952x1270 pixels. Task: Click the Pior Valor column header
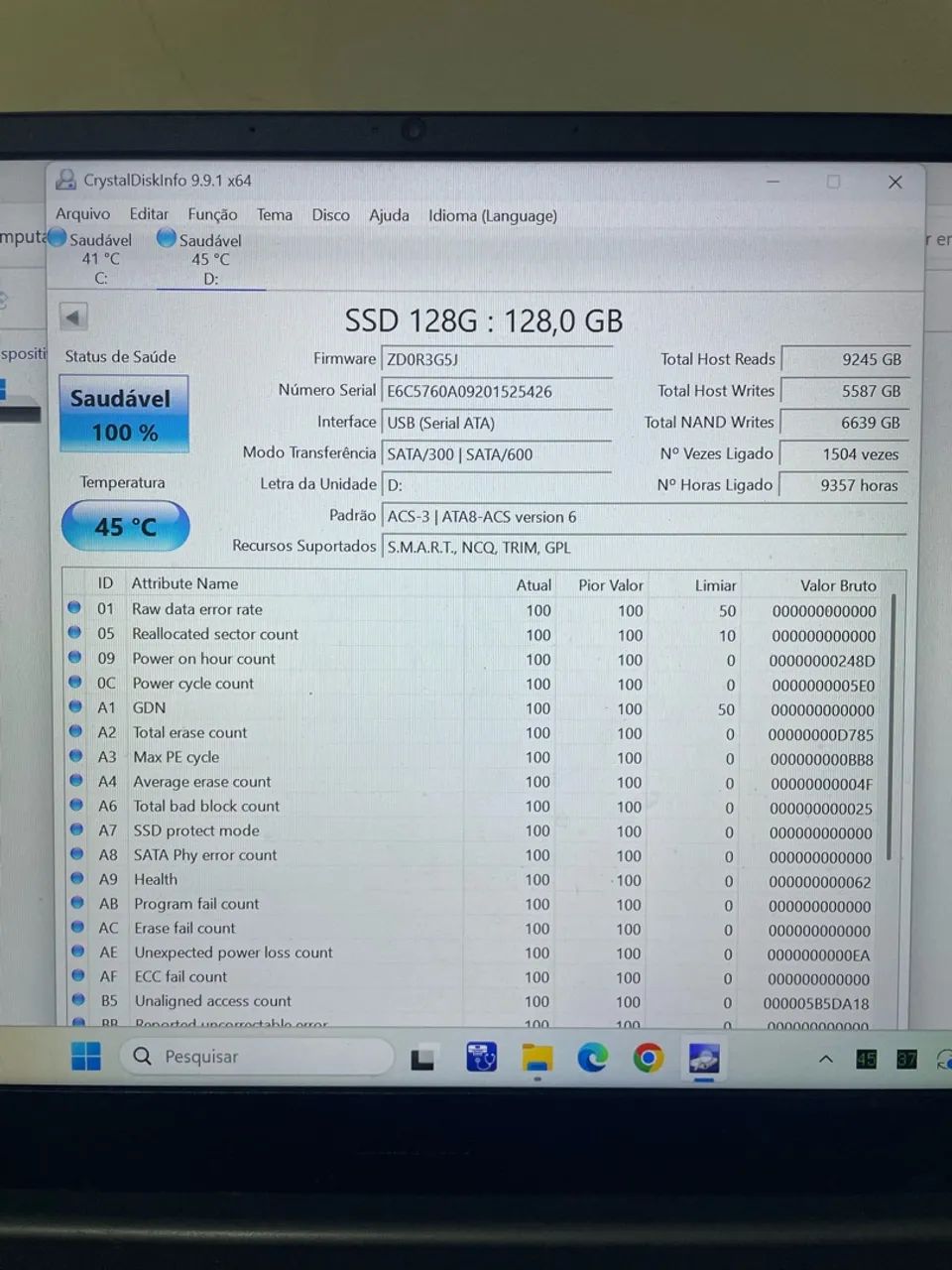pos(611,585)
